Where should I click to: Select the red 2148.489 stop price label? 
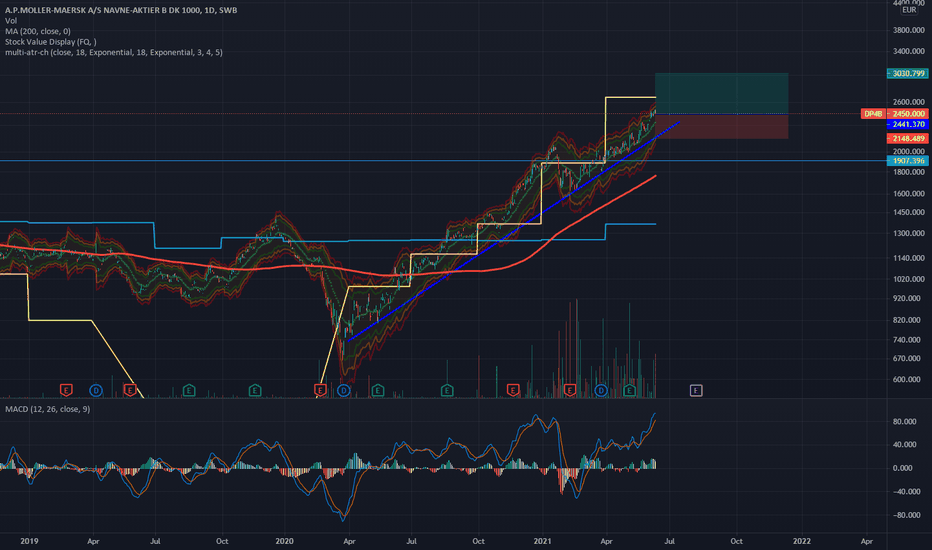(x=907, y=139)
